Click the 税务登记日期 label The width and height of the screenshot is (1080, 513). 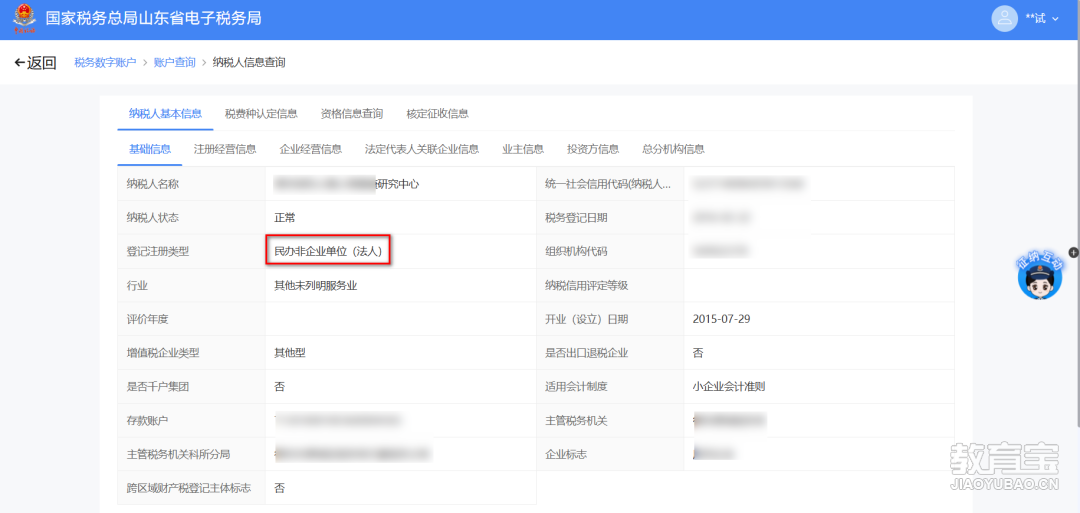[x=576, y=218]
